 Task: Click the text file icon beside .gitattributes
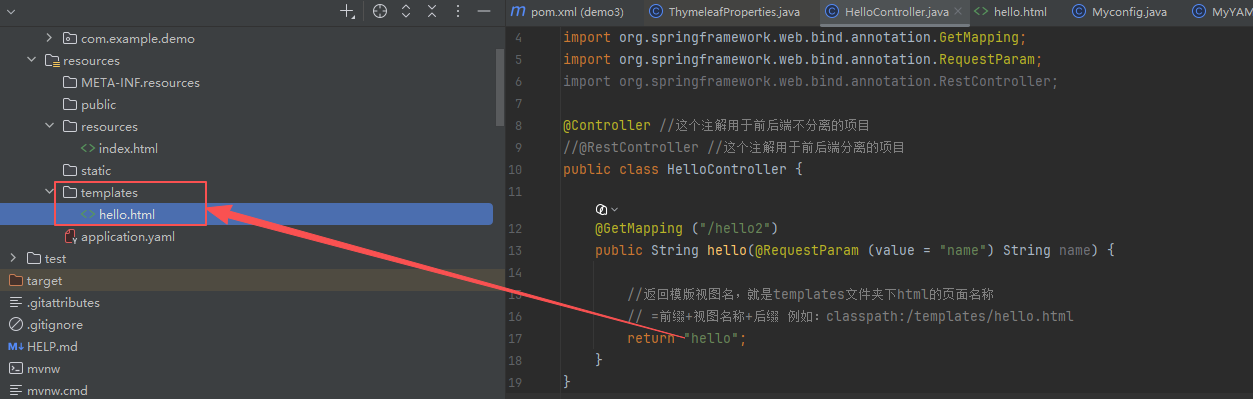[16, 303]
